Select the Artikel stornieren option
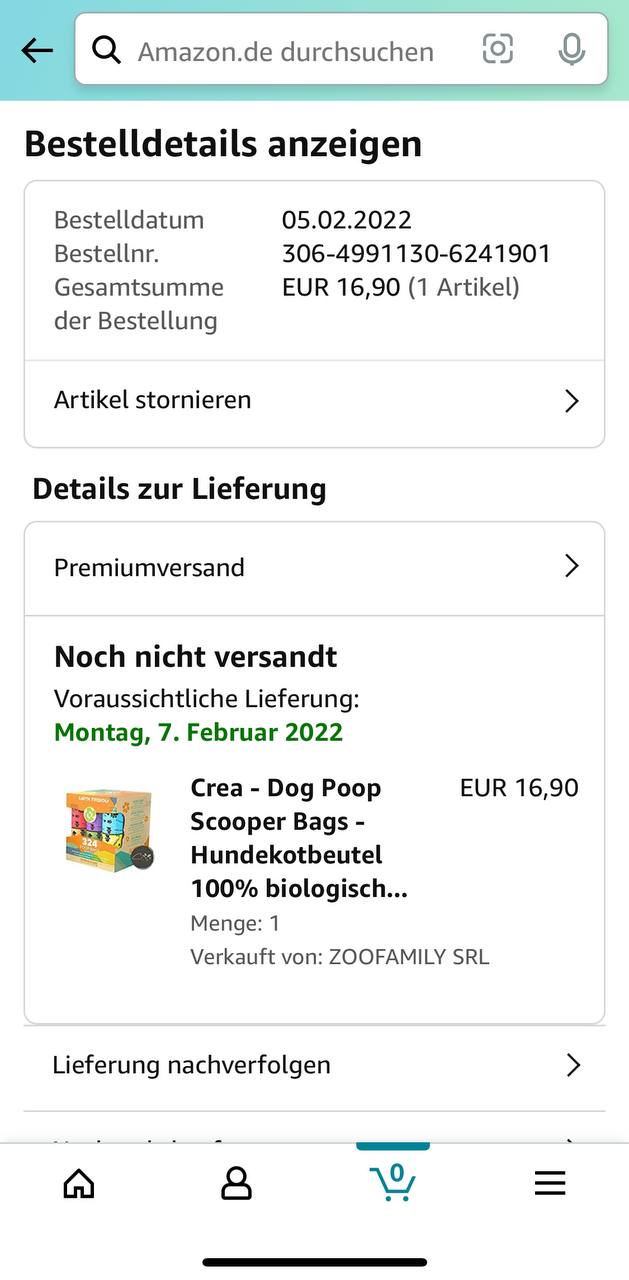The width and height of the screenshot is (629, 1280). [153, 400]
